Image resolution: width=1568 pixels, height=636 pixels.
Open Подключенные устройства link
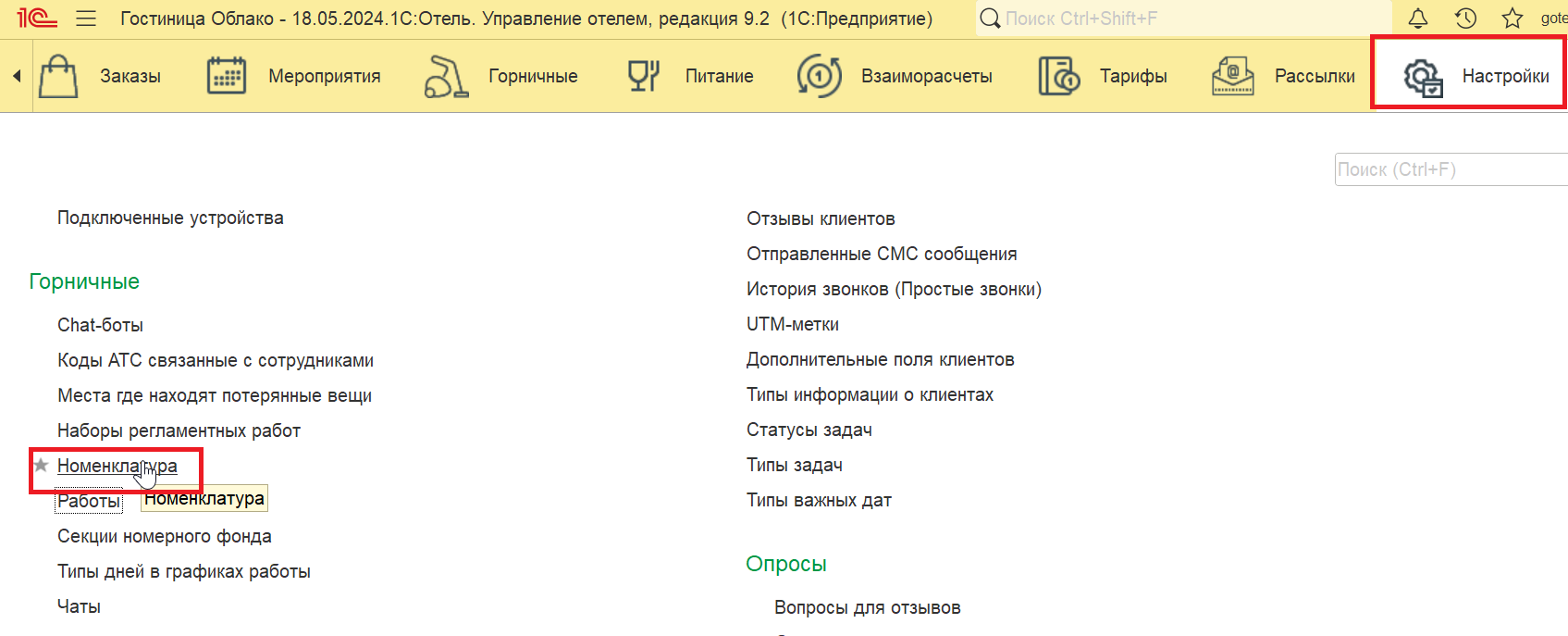pyautogui.click(x=170, y=218)
